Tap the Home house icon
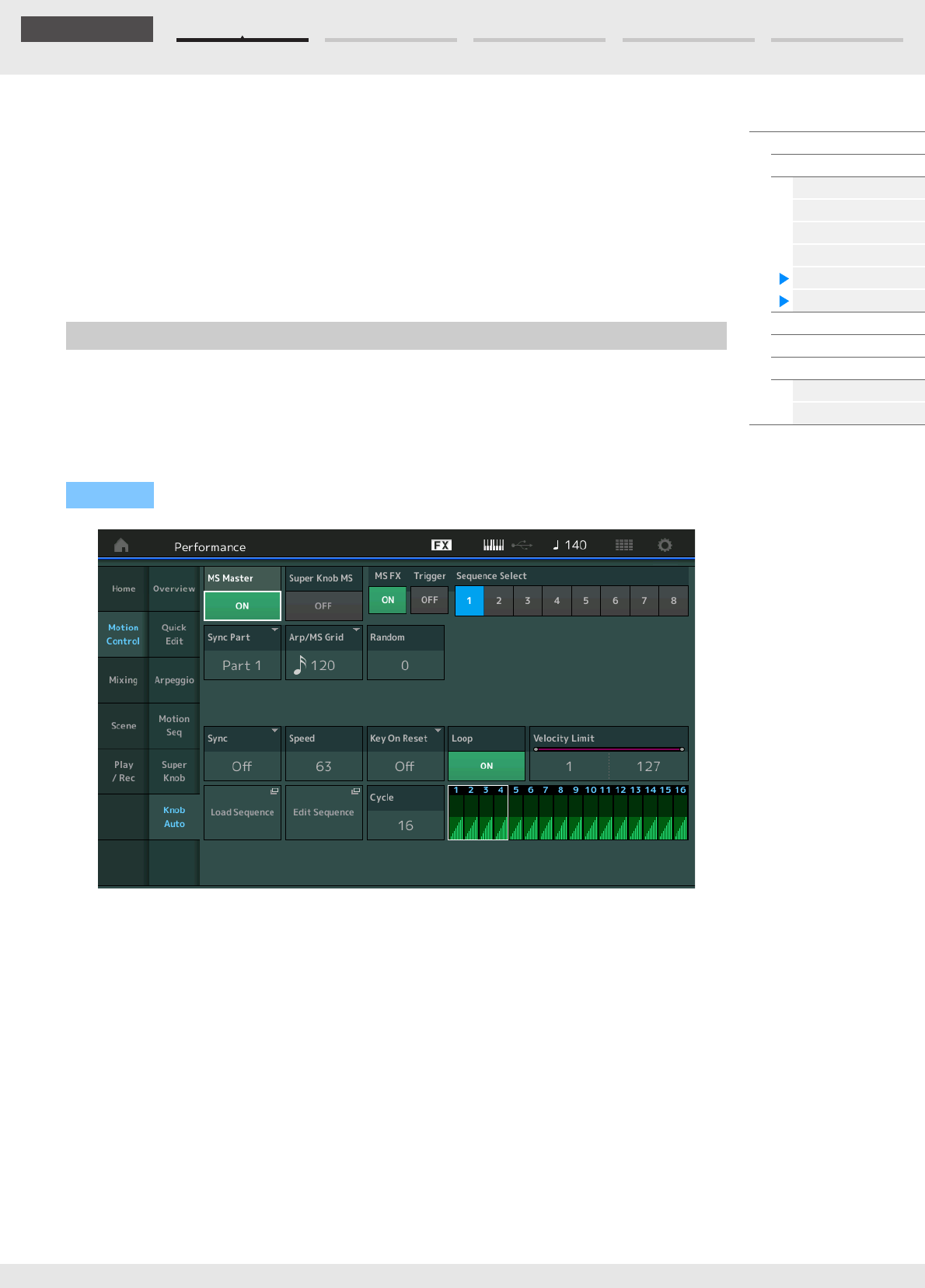The width and height of the screenshot is (925, 1288). coord(121,546)
